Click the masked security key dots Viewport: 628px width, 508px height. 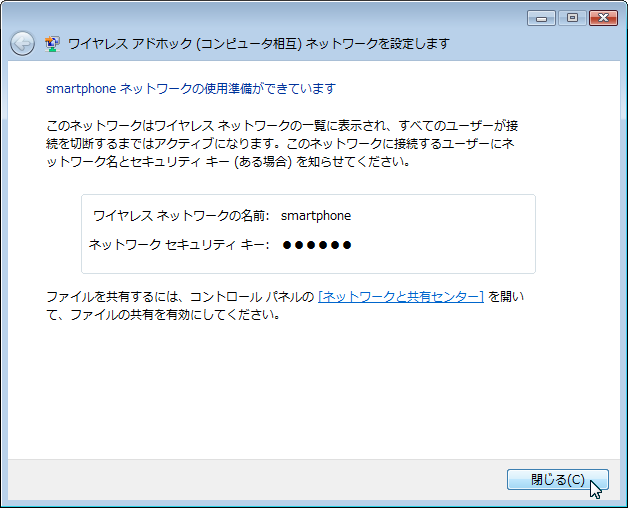coord(317,245)
